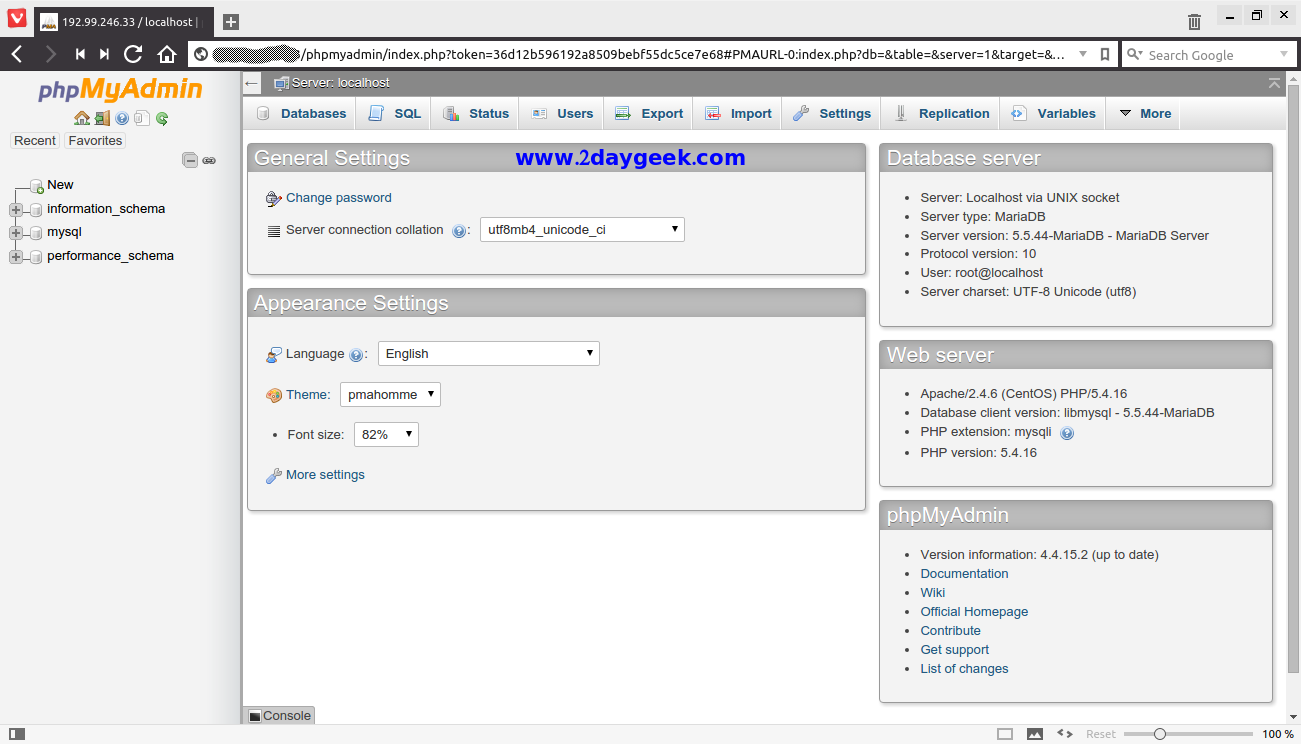Viewport: 1301px width, 744px height.
Task: Open the Official Homepage link
Action: pyautogui.click(x=974, y=612)
